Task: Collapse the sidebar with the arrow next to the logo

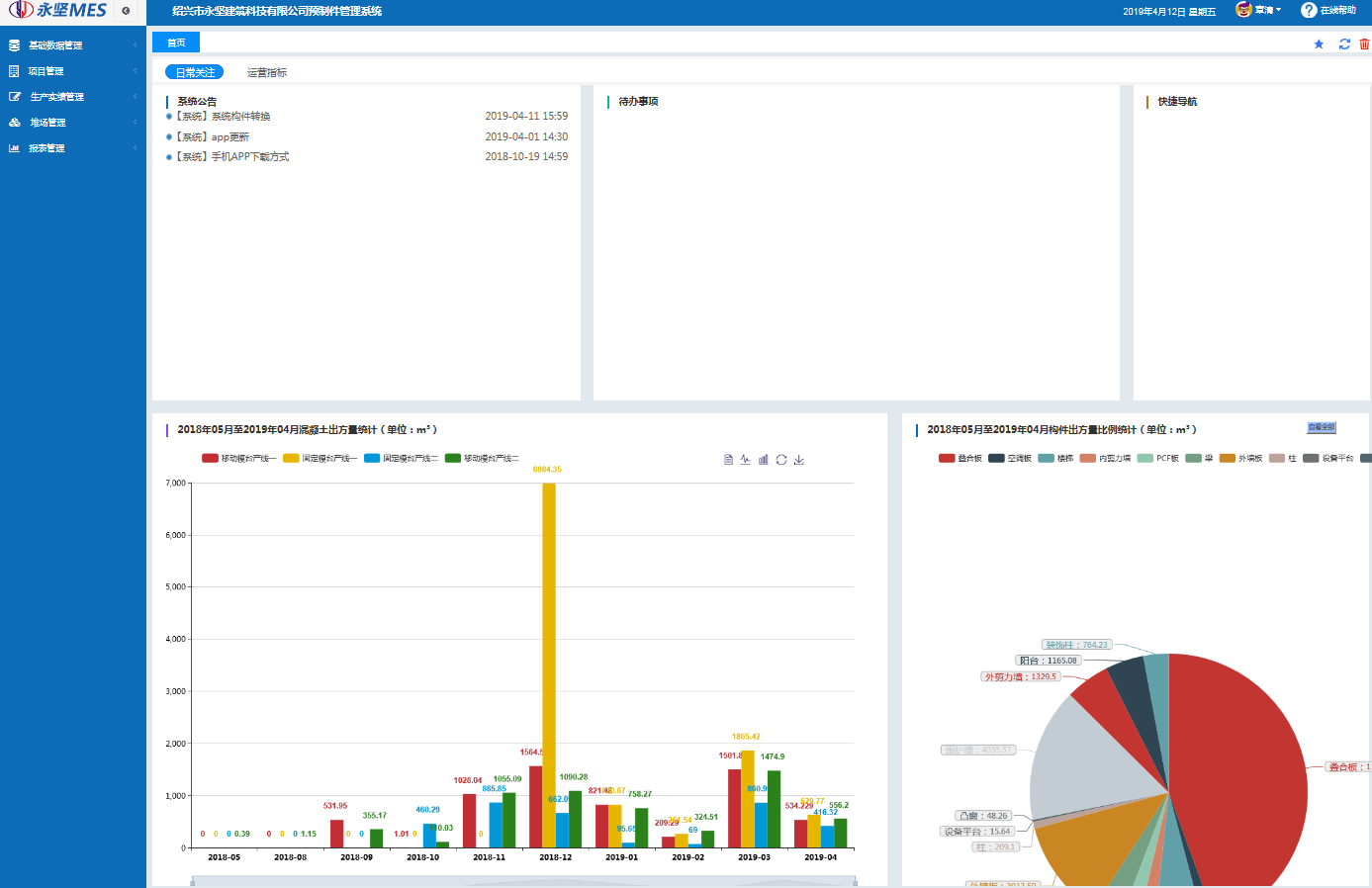Action: click(126, 11)
